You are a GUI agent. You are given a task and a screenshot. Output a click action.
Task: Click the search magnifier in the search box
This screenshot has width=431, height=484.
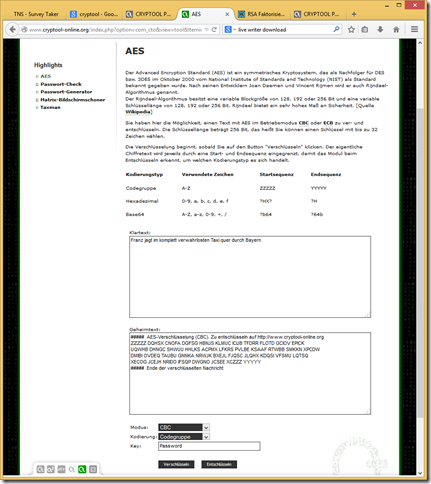336,29
